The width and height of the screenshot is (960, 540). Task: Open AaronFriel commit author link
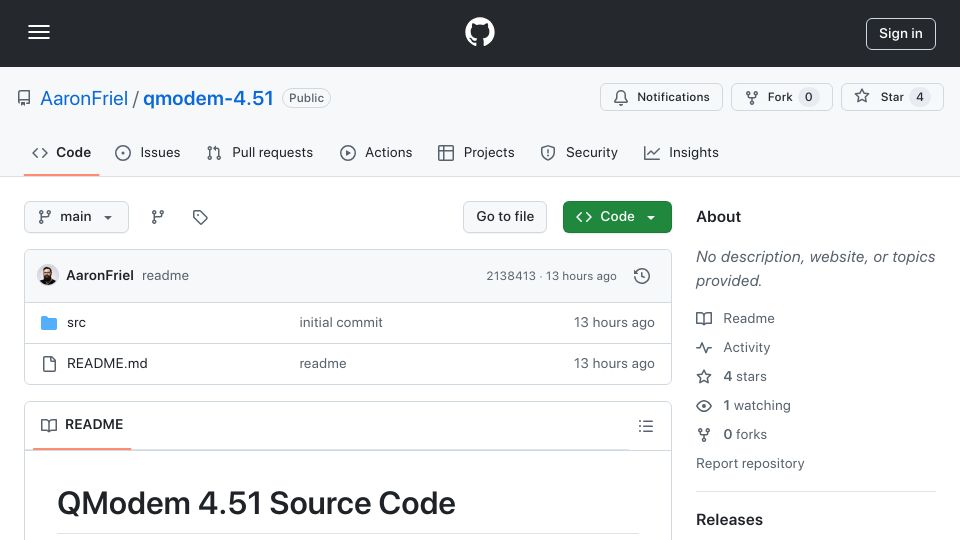100,276
